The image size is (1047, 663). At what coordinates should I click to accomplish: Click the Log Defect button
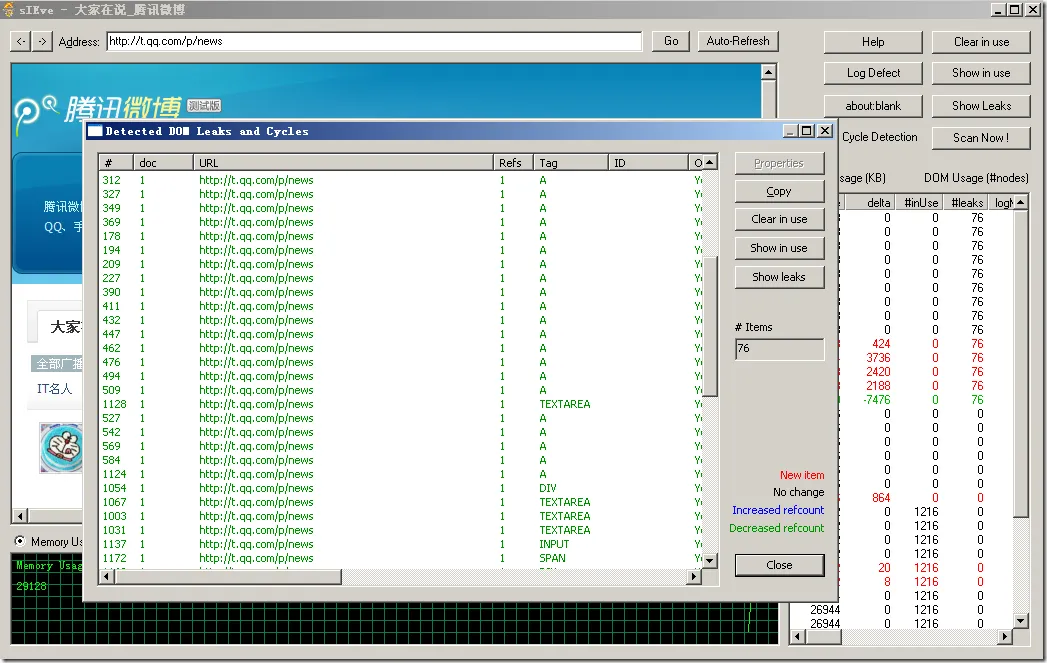pos(873,73)
